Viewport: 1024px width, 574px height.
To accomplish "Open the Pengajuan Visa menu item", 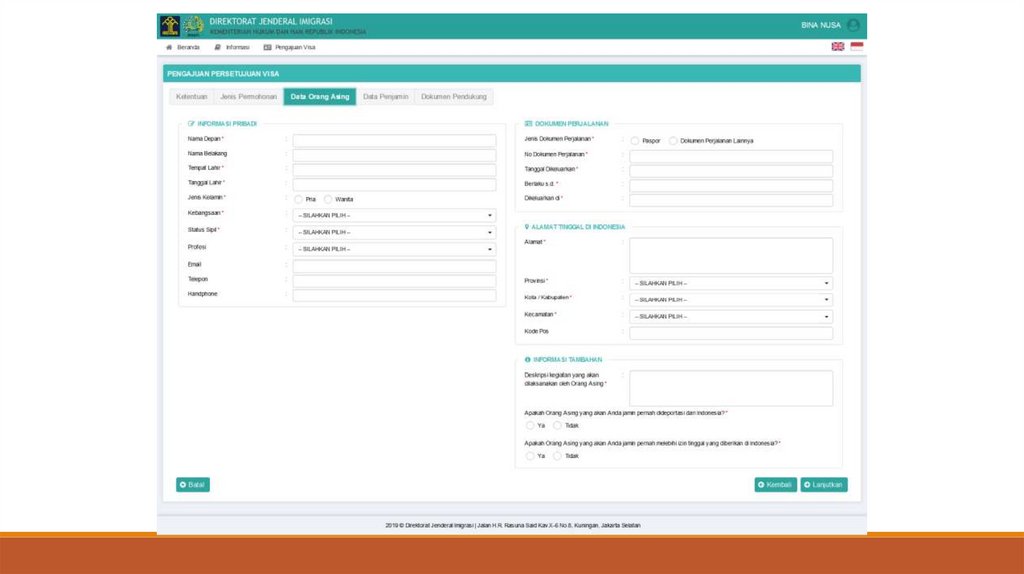I will [x=289, y=47].
